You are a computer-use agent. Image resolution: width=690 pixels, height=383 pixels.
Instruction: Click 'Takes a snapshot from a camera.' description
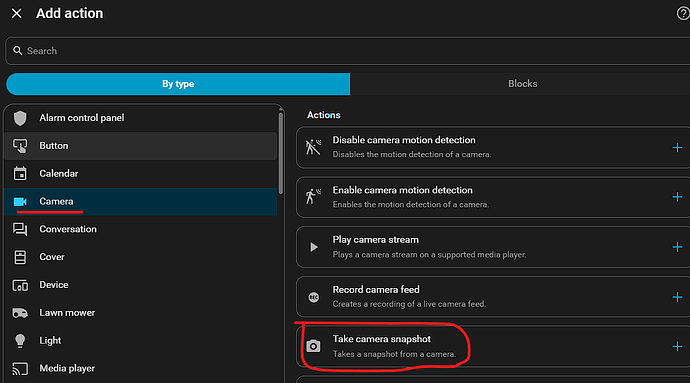pyautogui.click(x=394, y=354)
